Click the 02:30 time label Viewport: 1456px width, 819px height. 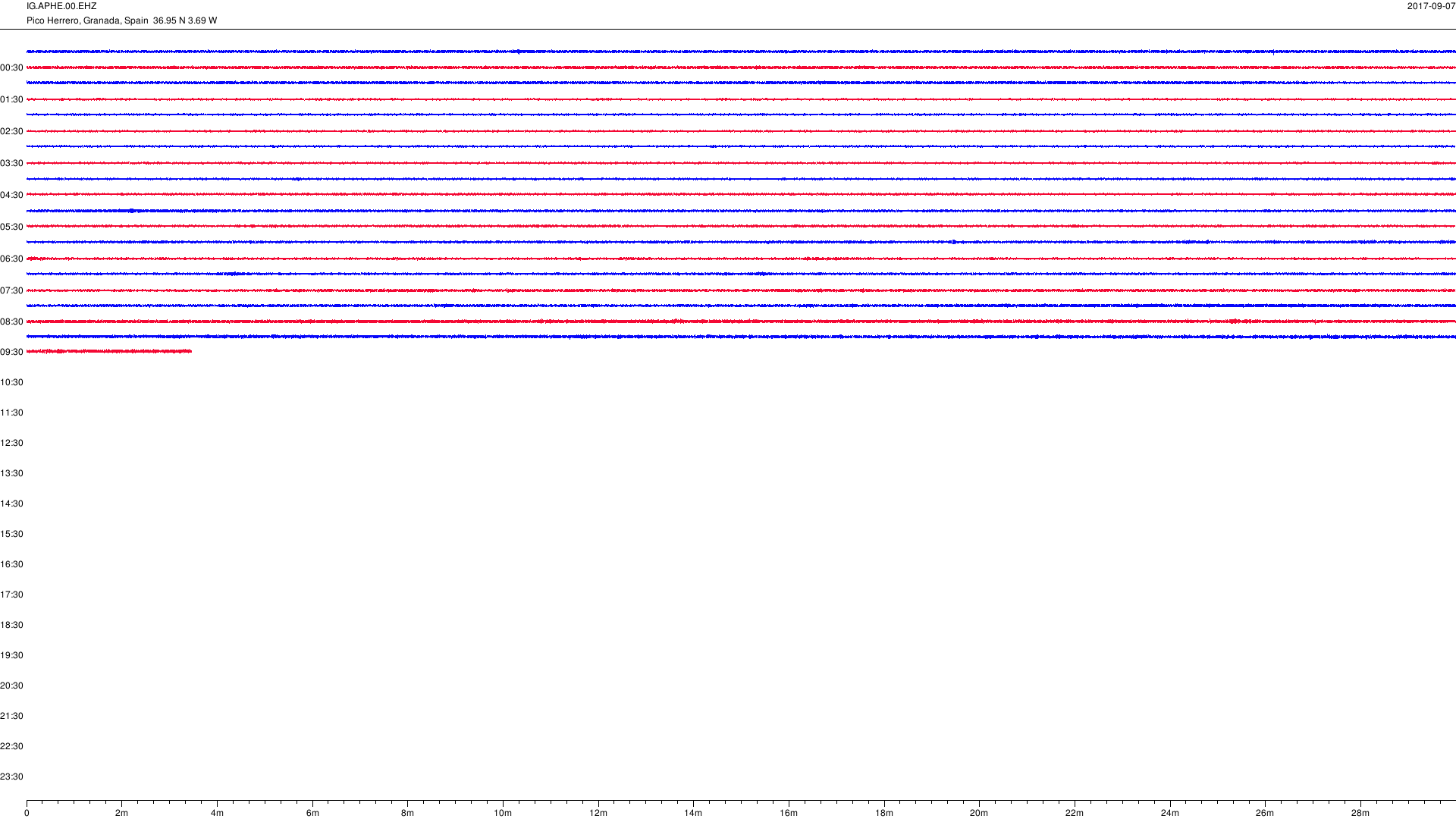click(x=11, y=132)
